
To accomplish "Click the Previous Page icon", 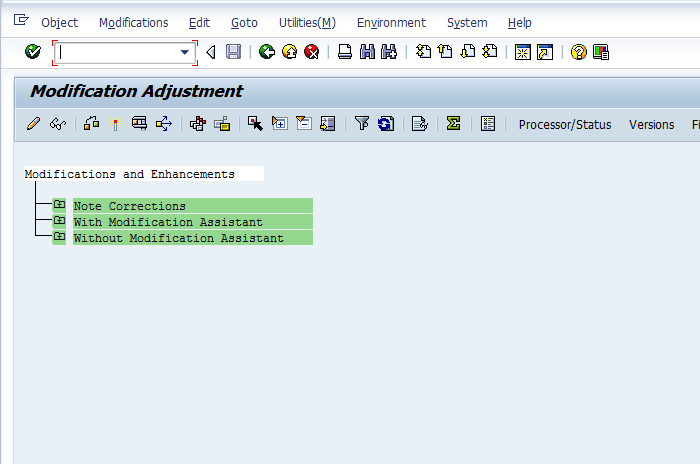I will (445, 52).
